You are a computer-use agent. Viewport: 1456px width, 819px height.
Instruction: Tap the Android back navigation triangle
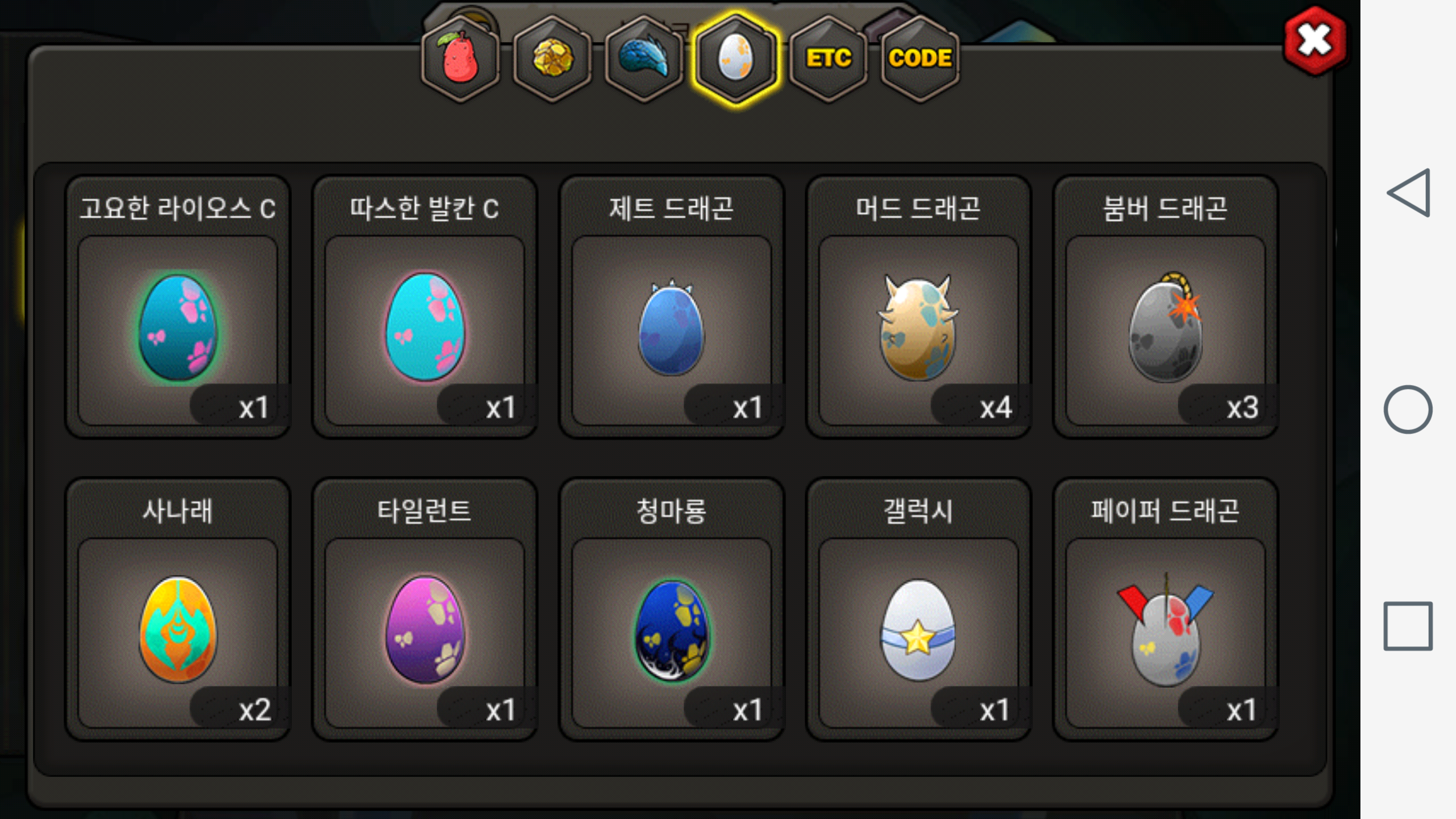1408,193
